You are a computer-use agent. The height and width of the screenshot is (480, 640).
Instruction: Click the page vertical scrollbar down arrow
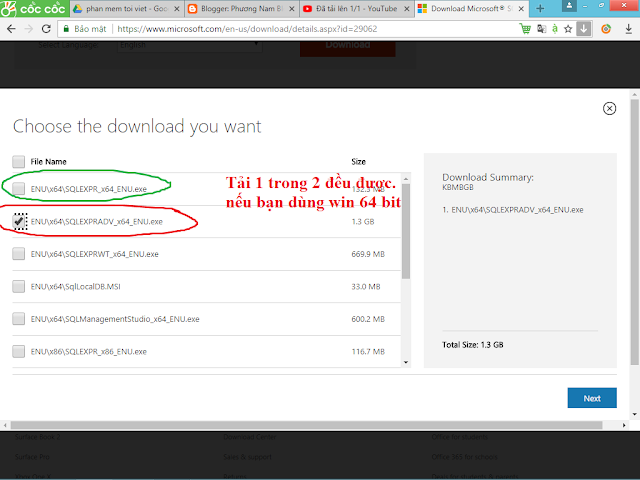pos(634,414)
